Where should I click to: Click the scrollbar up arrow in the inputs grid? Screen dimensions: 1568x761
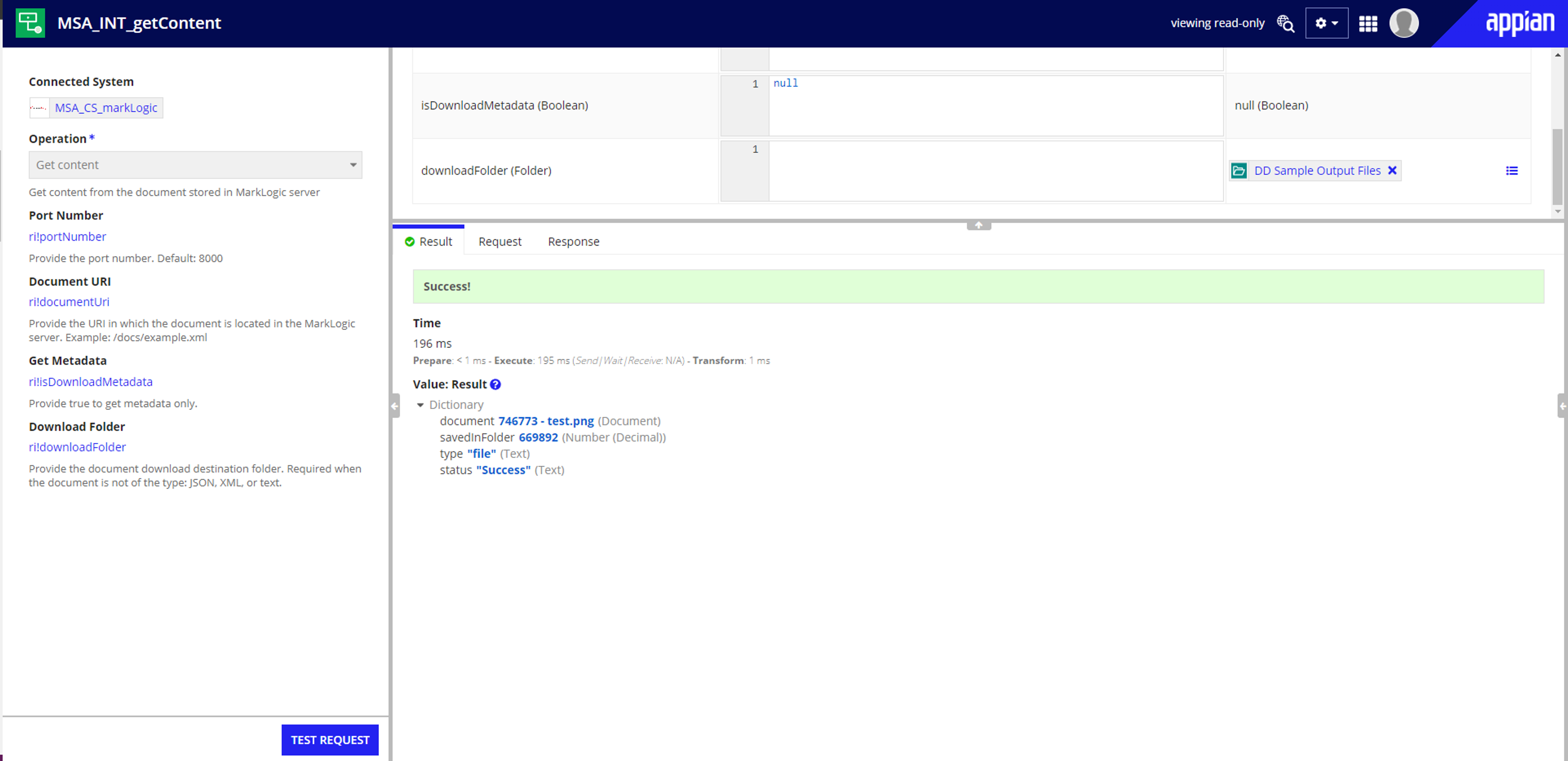(x=1557, y=55)
